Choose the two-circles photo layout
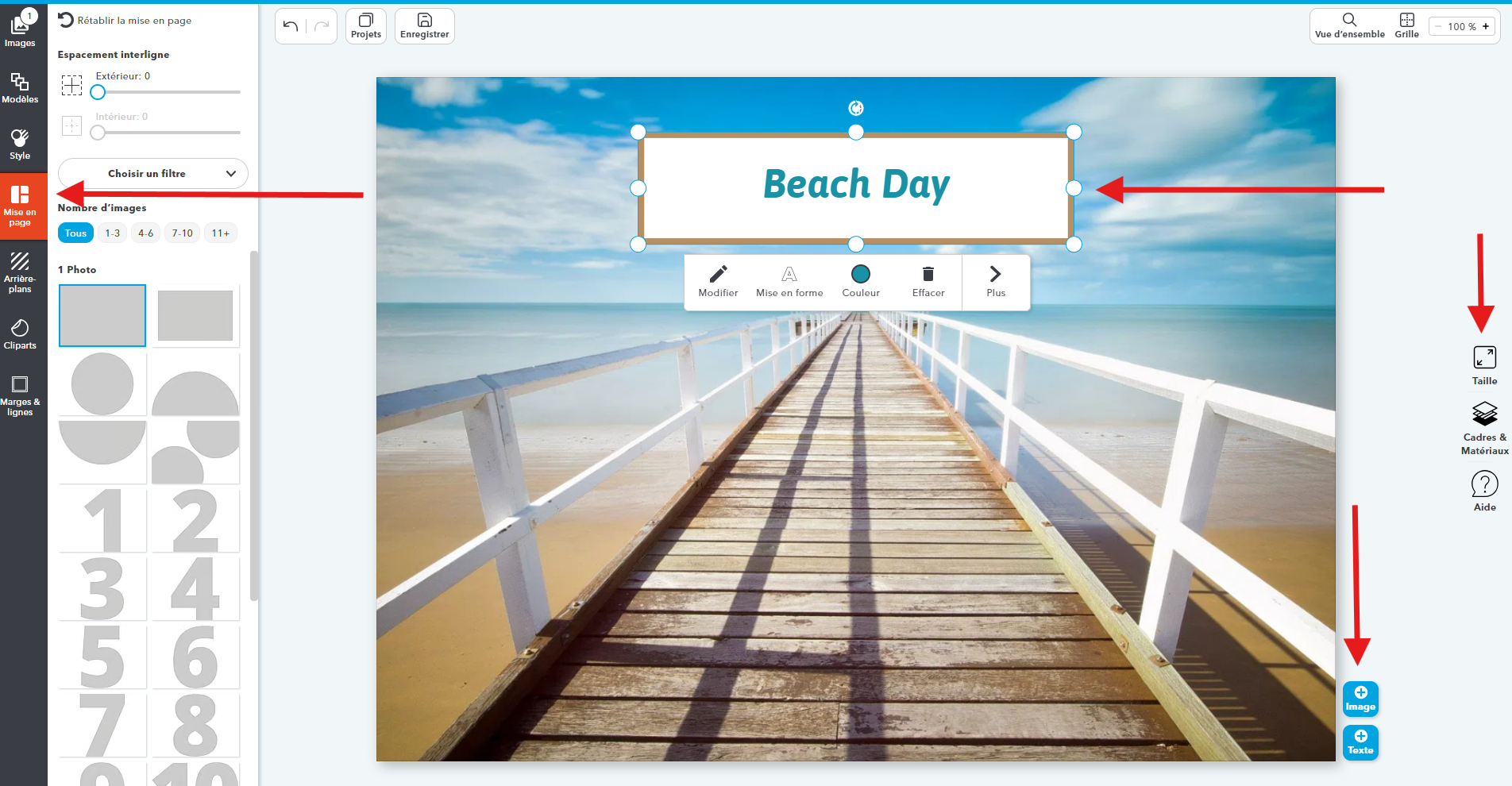 pos(195,452)
